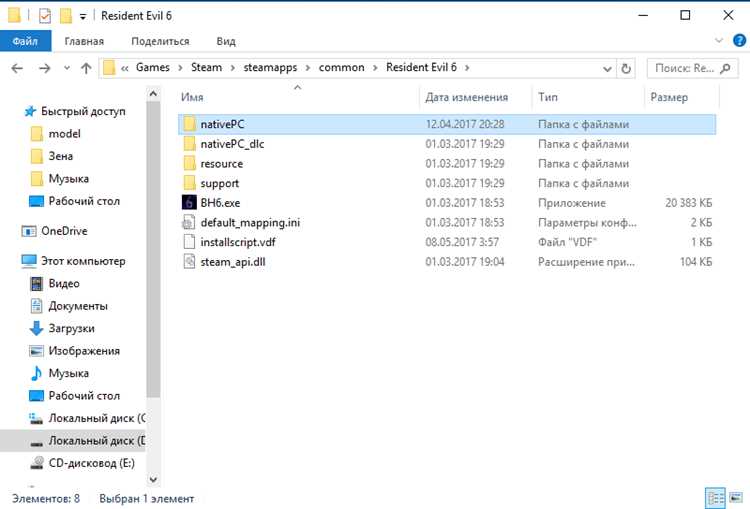Select Этот компьютер in navigation pane
Screen dimensions: 750x509
pos(74,261)
